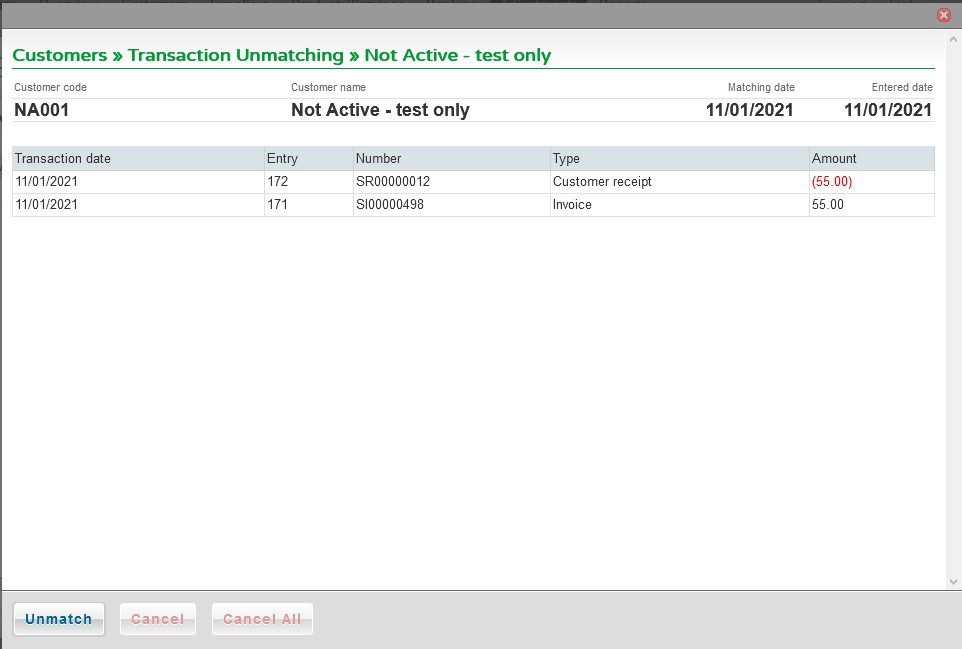Select the Type column header

[x=680, y=158]
